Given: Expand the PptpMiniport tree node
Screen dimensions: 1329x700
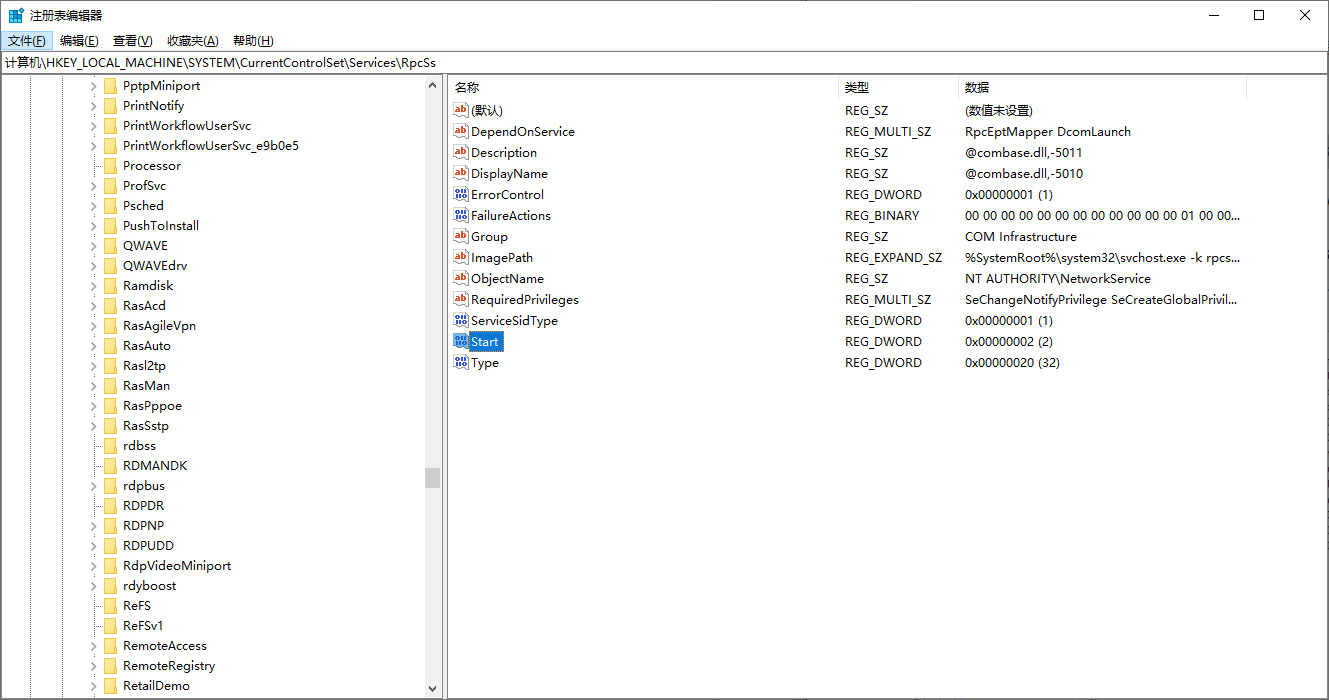Looking at the screenshot, I should pyautogui.click(x=93, y=86).
